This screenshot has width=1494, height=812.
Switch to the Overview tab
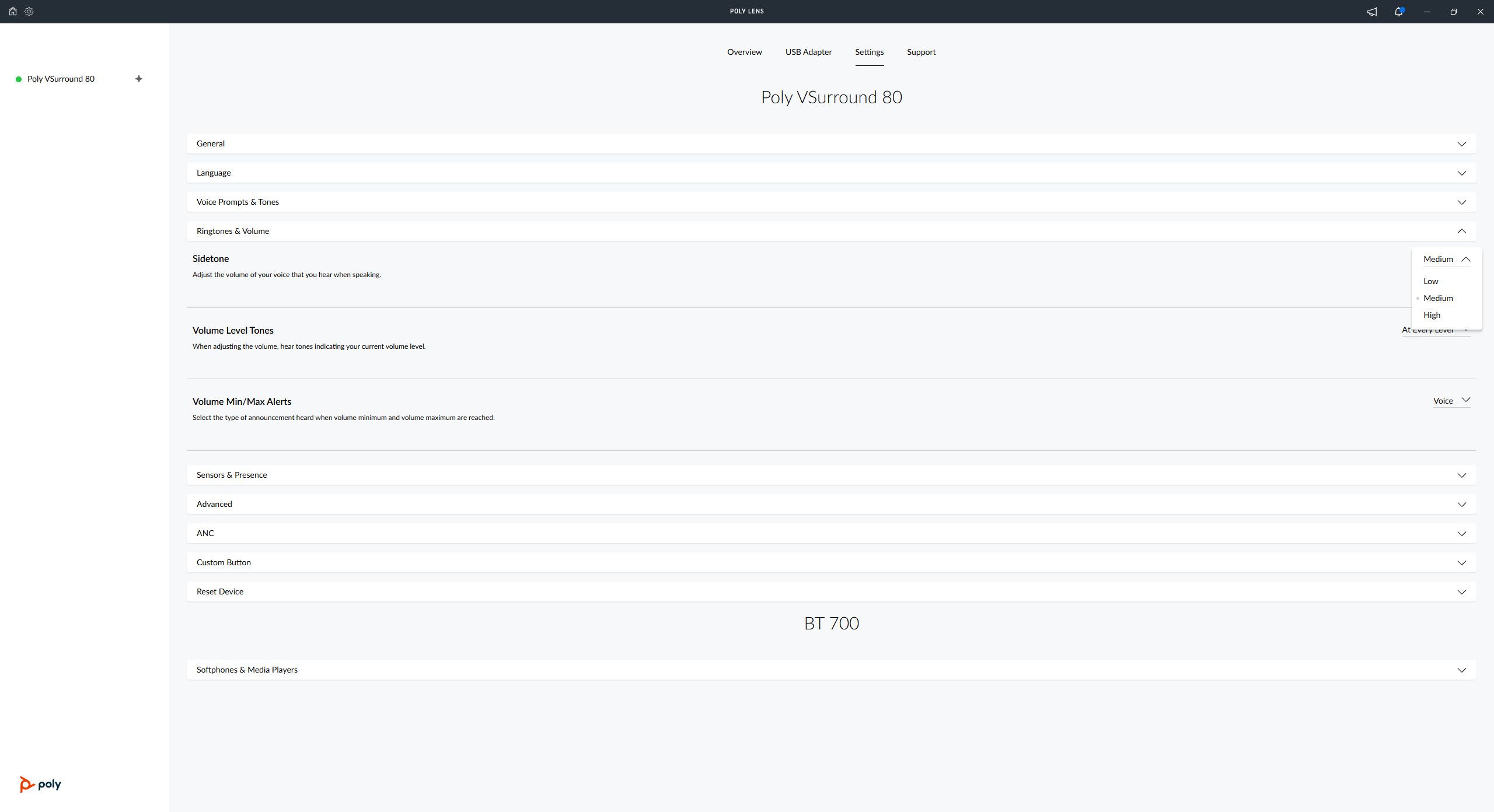tap(744, 52)
